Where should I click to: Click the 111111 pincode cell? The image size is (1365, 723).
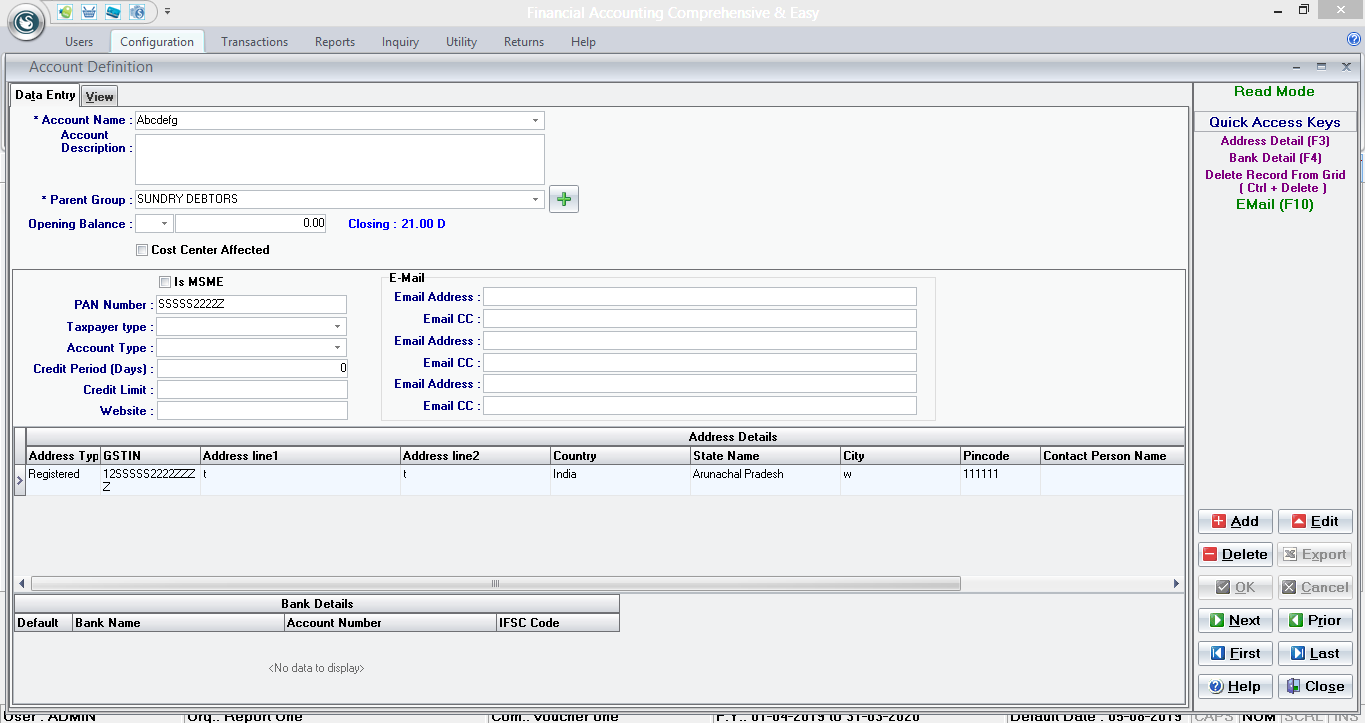pos(1000,480)
